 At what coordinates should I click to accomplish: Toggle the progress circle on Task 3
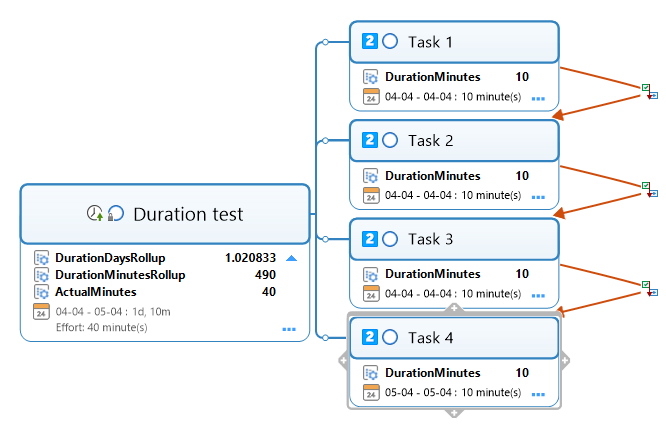[x=390, y=239]
